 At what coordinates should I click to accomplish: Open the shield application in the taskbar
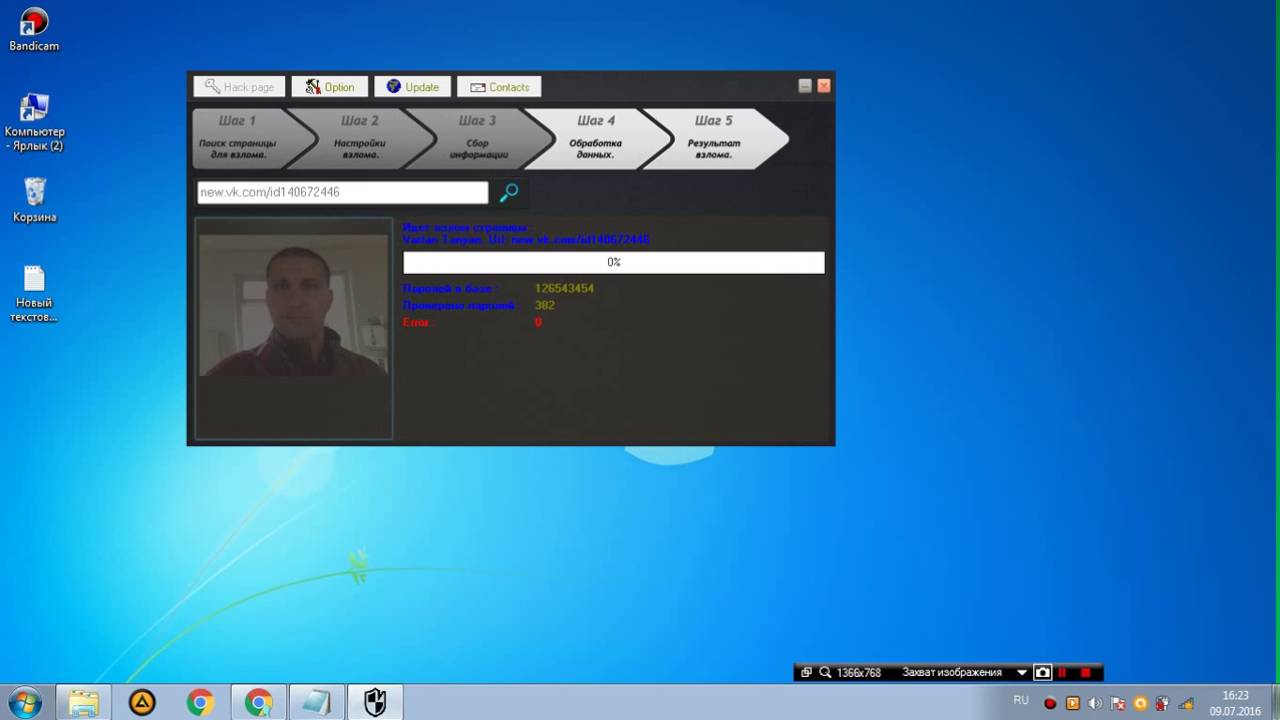(x=375, y=703)
